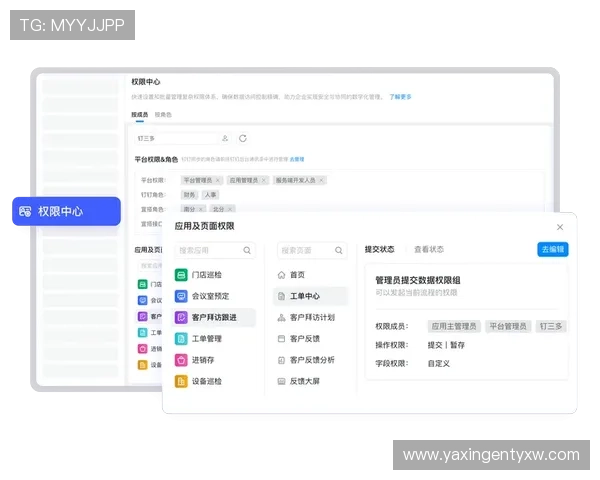Open the 客户拜访计划 page entry
This screenshot has width=600, height=480.
point(311,317)
